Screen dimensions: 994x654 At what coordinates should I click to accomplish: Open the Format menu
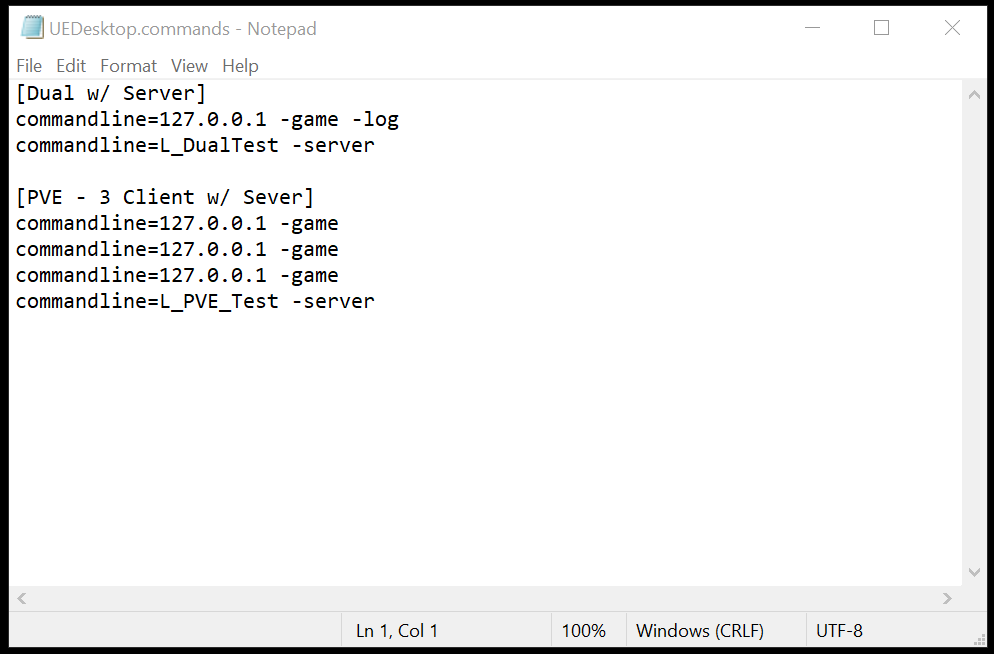coord(128,66)
